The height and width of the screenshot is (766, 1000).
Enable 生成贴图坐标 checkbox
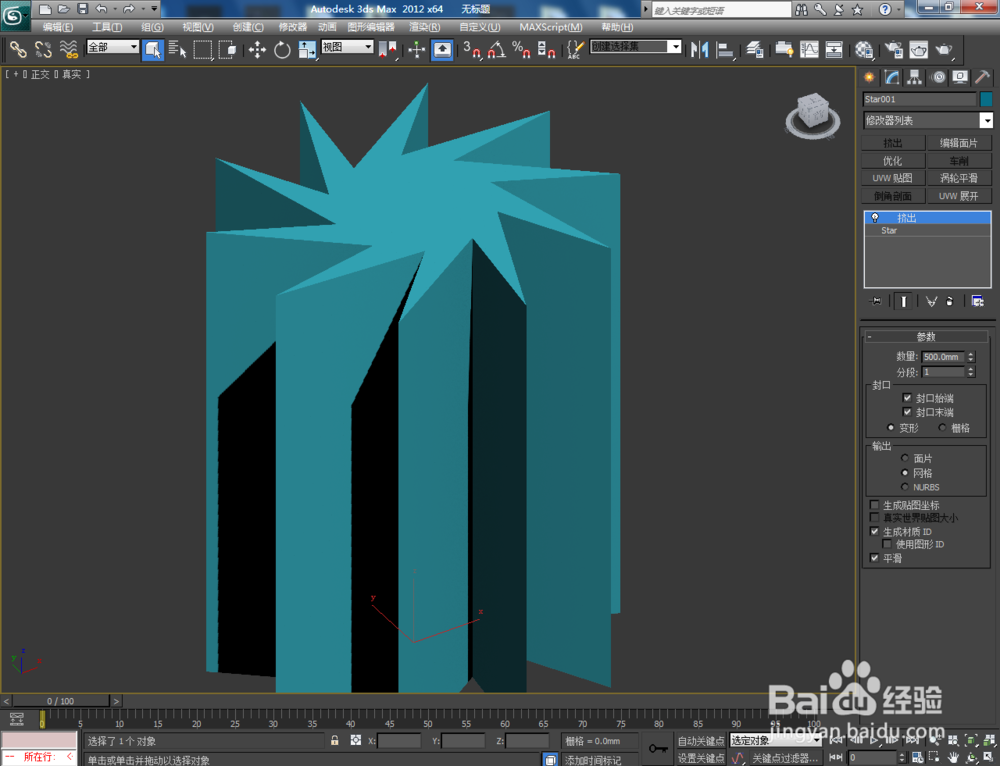point(874,505)
